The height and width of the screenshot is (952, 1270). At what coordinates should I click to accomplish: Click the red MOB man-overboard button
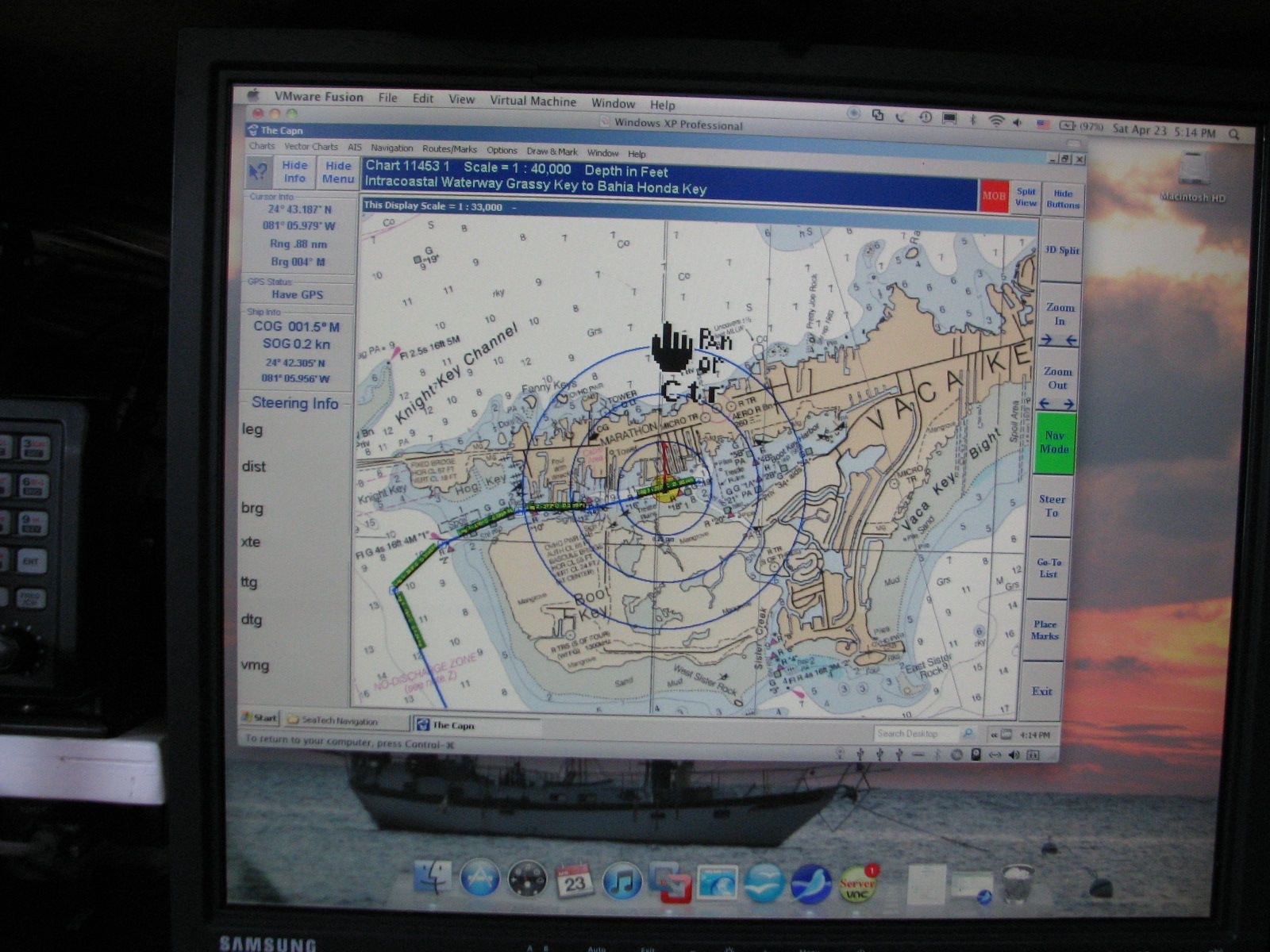994,196
